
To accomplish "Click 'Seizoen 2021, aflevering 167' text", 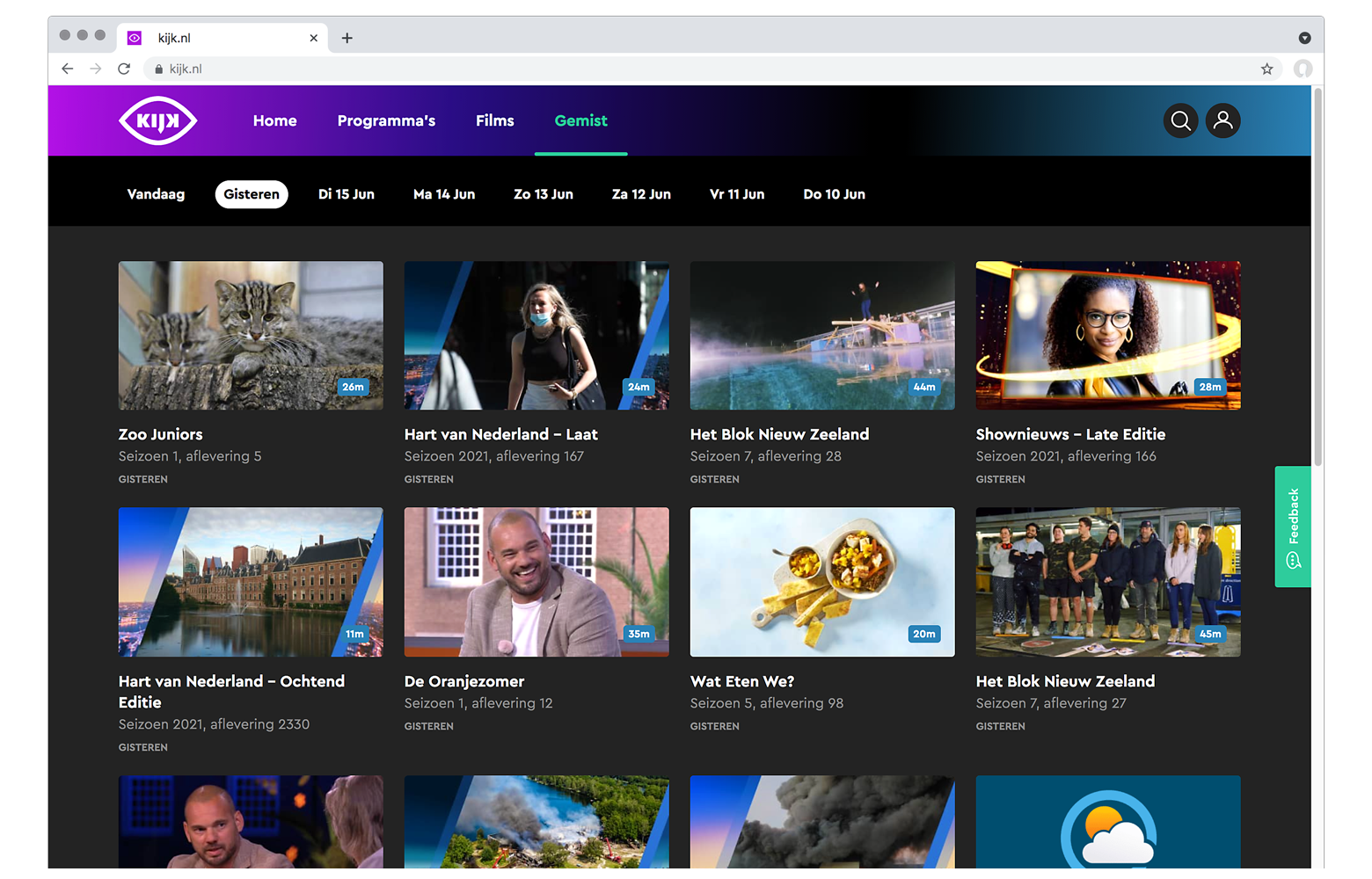I will 494,456.
